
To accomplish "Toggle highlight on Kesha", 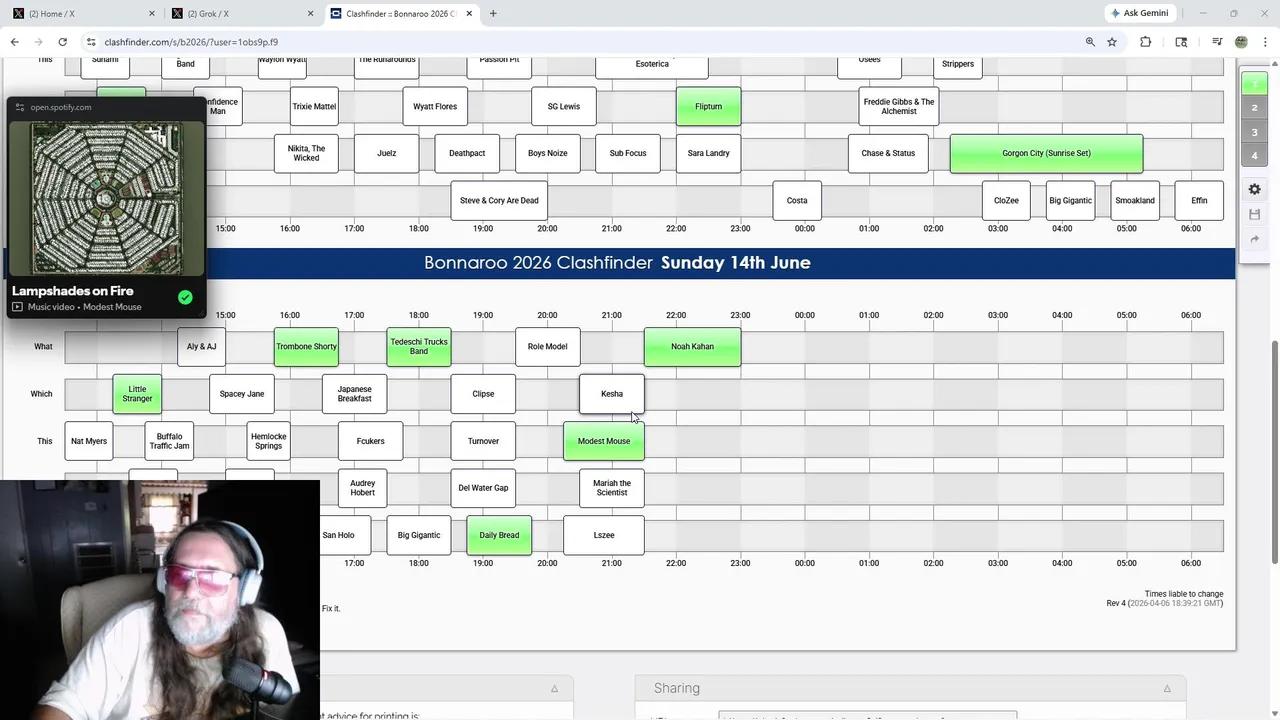I will click(612, 394).
